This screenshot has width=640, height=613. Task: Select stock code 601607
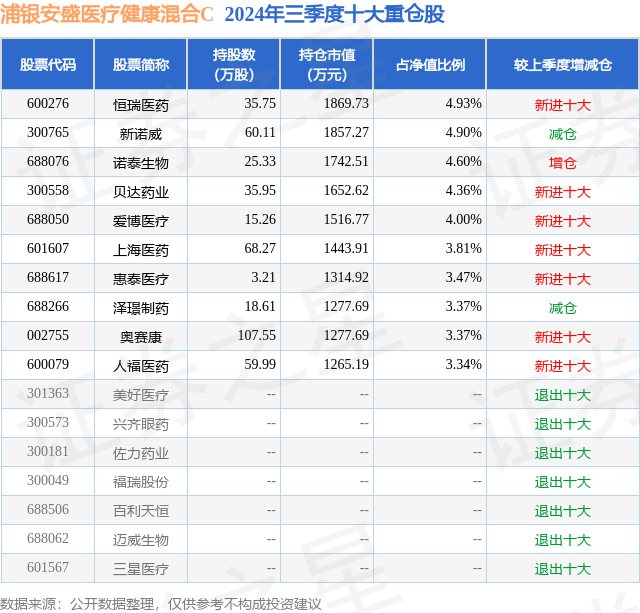click(x=48, y=249)
